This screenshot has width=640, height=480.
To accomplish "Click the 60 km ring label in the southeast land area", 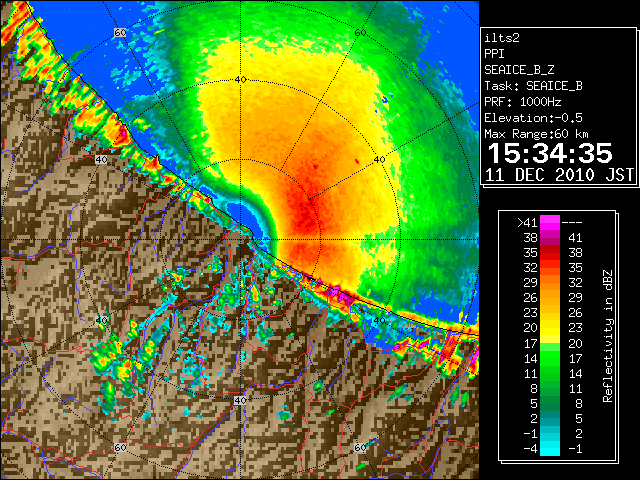I will pos(360,447).
